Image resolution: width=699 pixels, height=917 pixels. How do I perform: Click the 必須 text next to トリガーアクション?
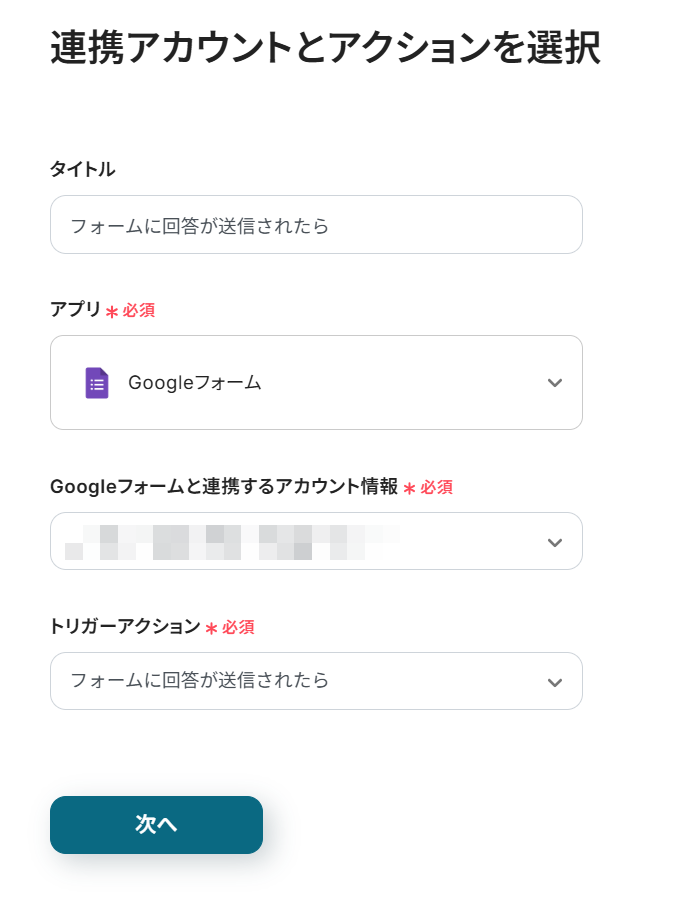point(239,628)
